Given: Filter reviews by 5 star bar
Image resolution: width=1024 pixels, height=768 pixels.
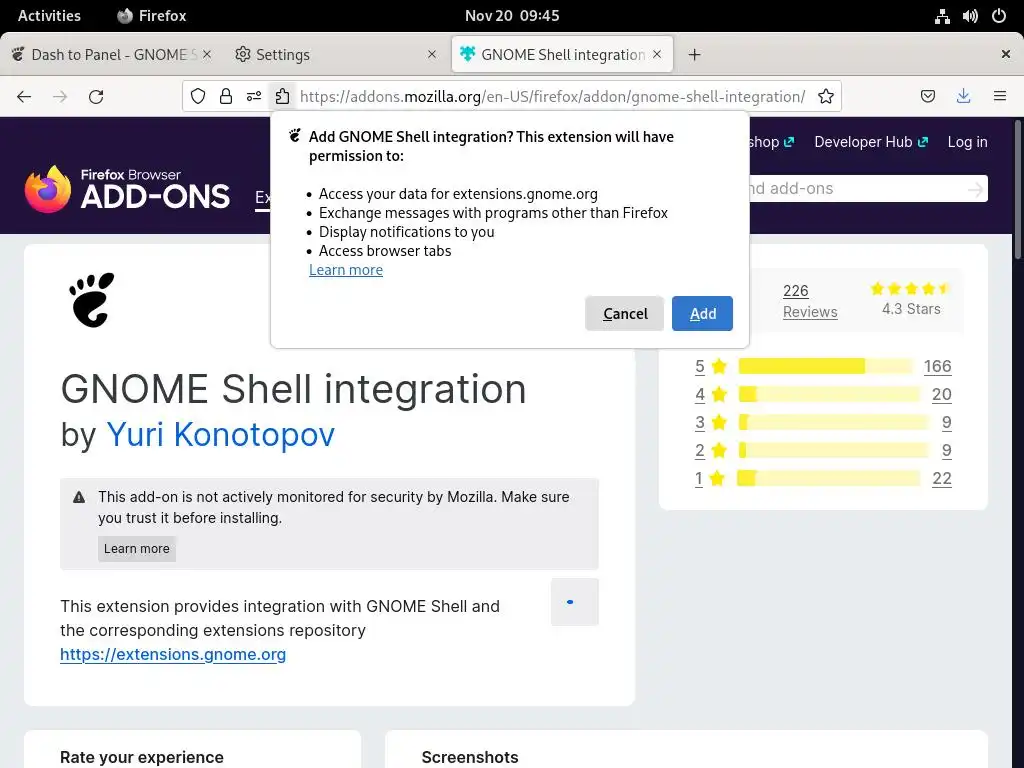Looking at the screenshot, I should pos(825,366).
